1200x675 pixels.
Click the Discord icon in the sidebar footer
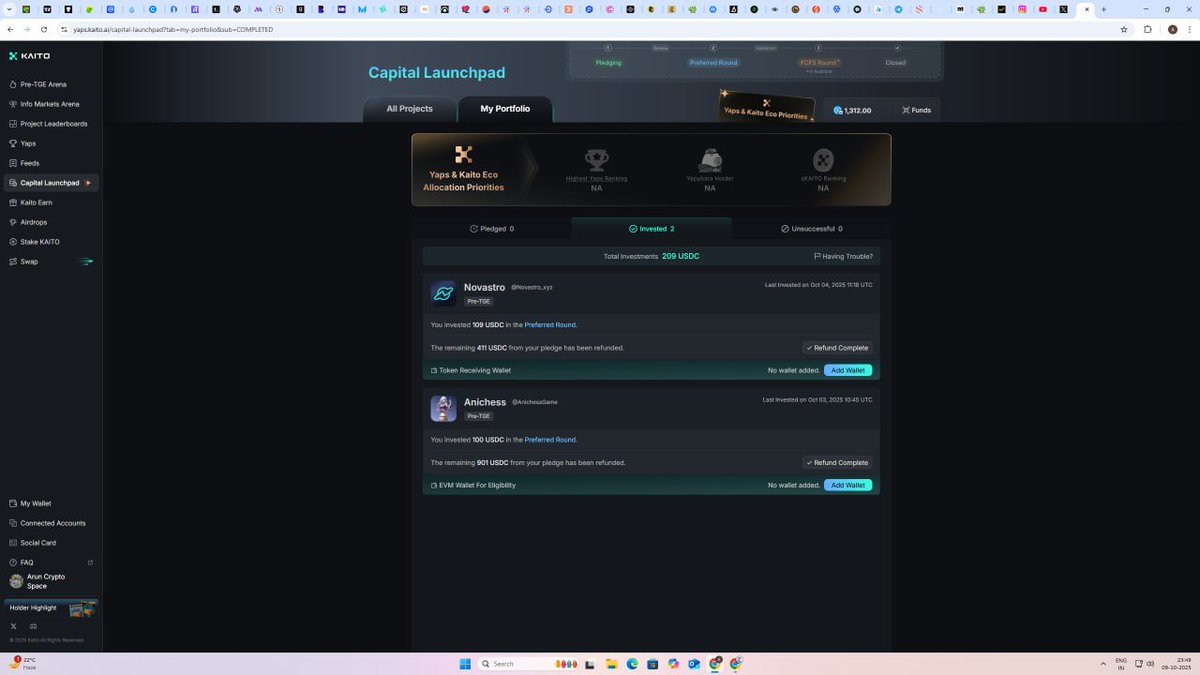pos(33,626)
